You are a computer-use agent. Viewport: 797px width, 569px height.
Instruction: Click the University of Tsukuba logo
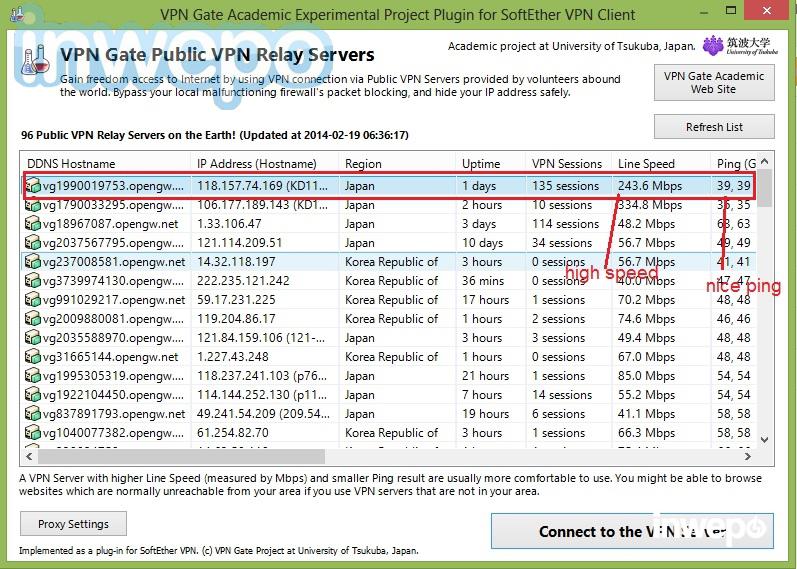point(740,46)
